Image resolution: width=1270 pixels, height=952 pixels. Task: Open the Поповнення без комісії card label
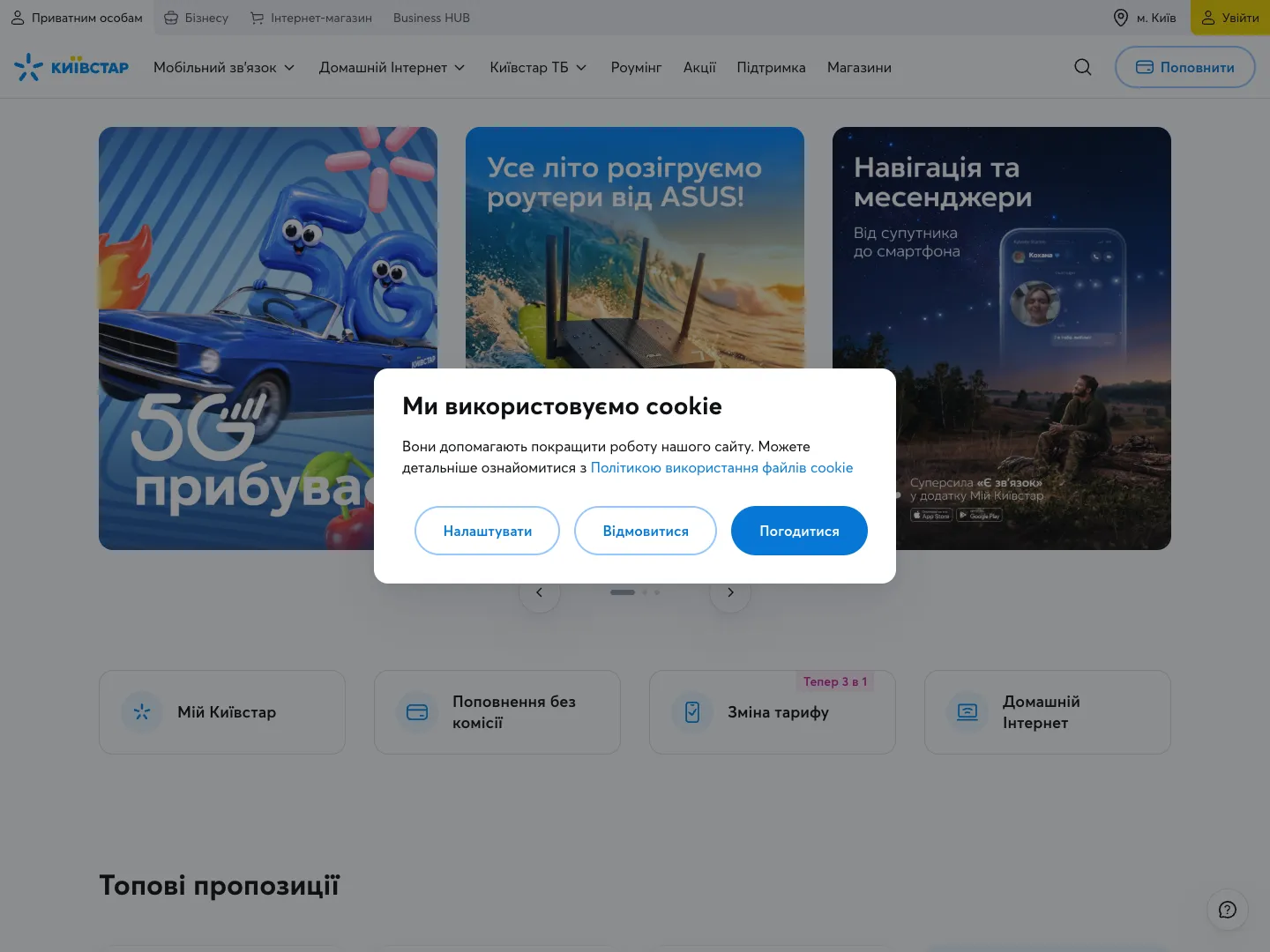514,712
